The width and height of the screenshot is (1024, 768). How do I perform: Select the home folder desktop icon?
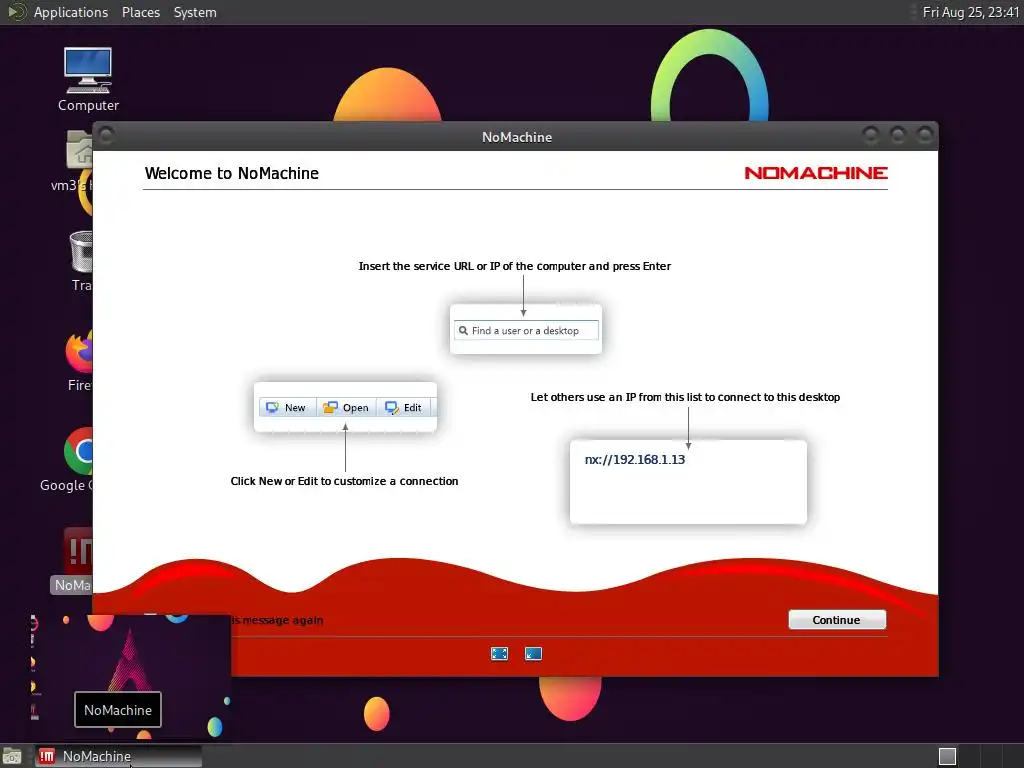pos(78,160)
